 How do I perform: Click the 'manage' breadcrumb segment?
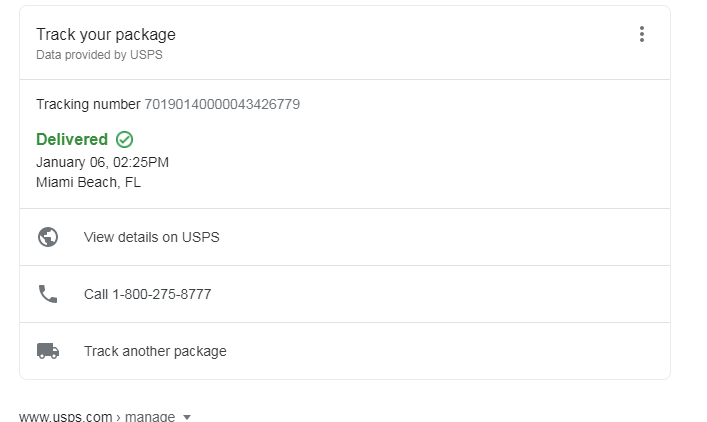pyautogui.click(x=150, y=417)
